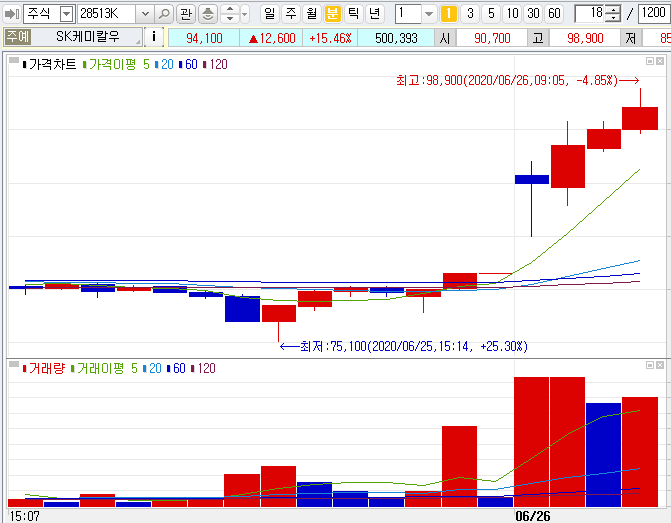Click the arrow-to-bar icon at toolbar start
The height and width of the screenshot is (523, 671).
[12, 14]
